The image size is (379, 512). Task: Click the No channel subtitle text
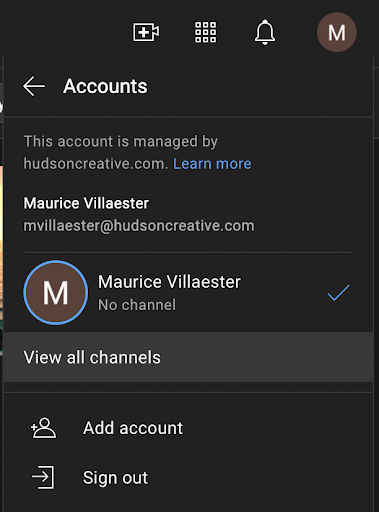click(137, 305)
